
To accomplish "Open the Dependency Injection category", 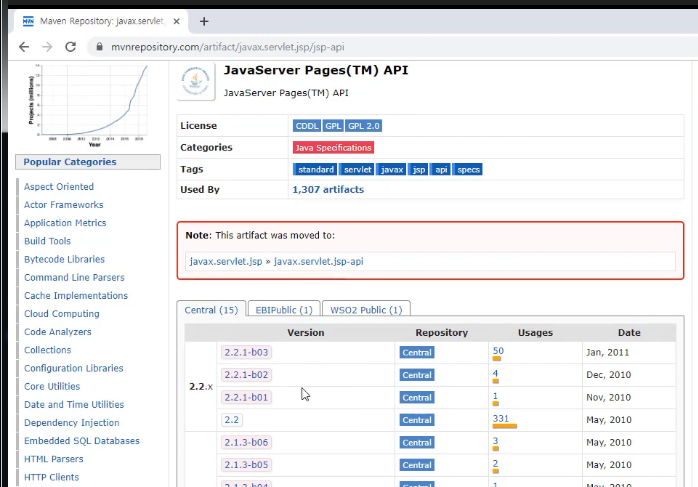I will 72,423.
